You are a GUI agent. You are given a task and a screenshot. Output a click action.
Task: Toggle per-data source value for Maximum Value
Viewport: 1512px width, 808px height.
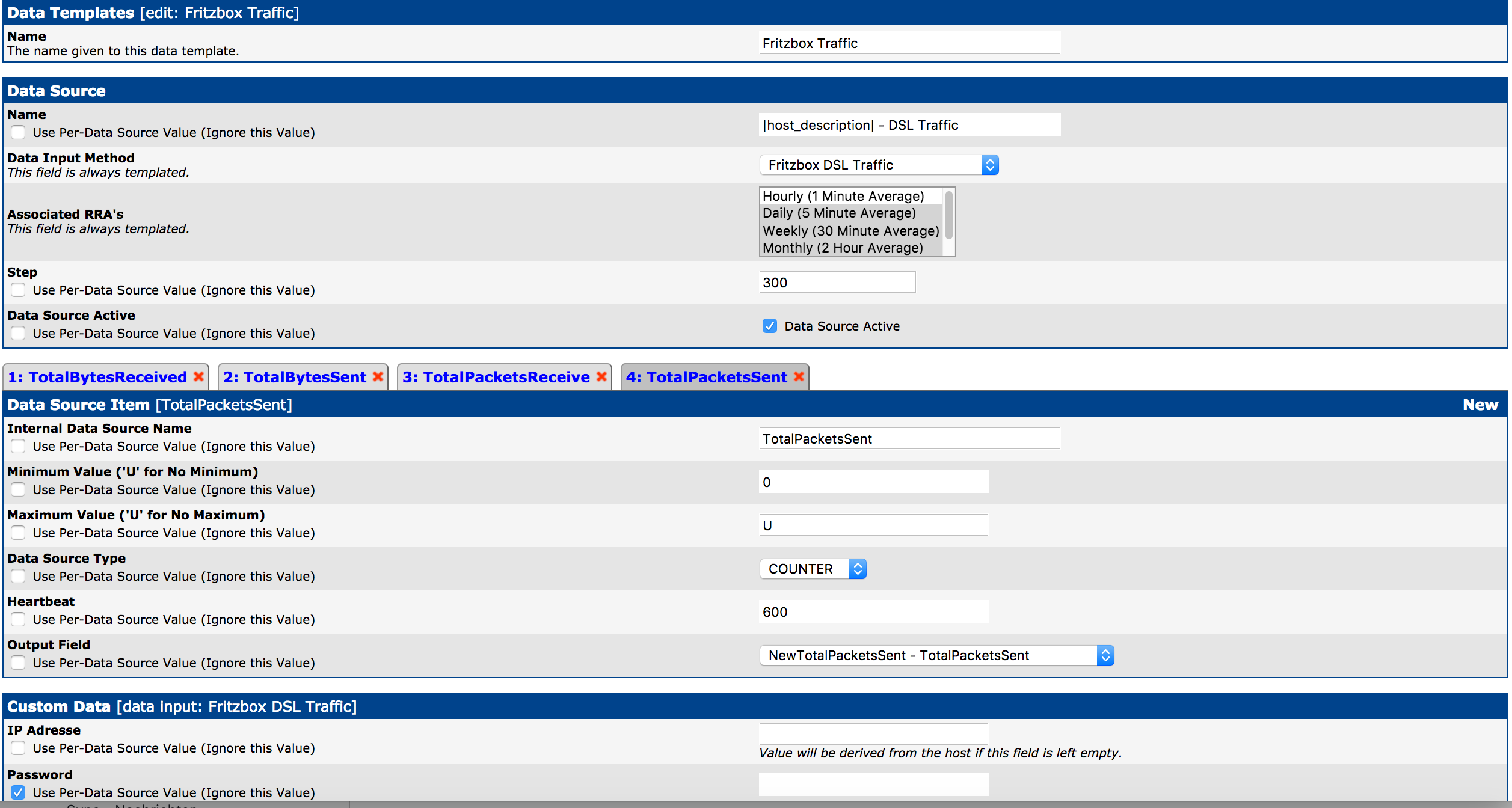[18, 533]
